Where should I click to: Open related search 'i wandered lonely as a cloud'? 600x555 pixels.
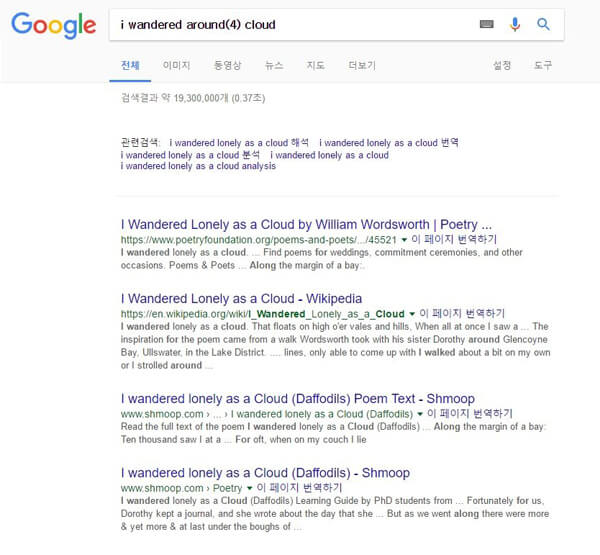tap(329, 155)
